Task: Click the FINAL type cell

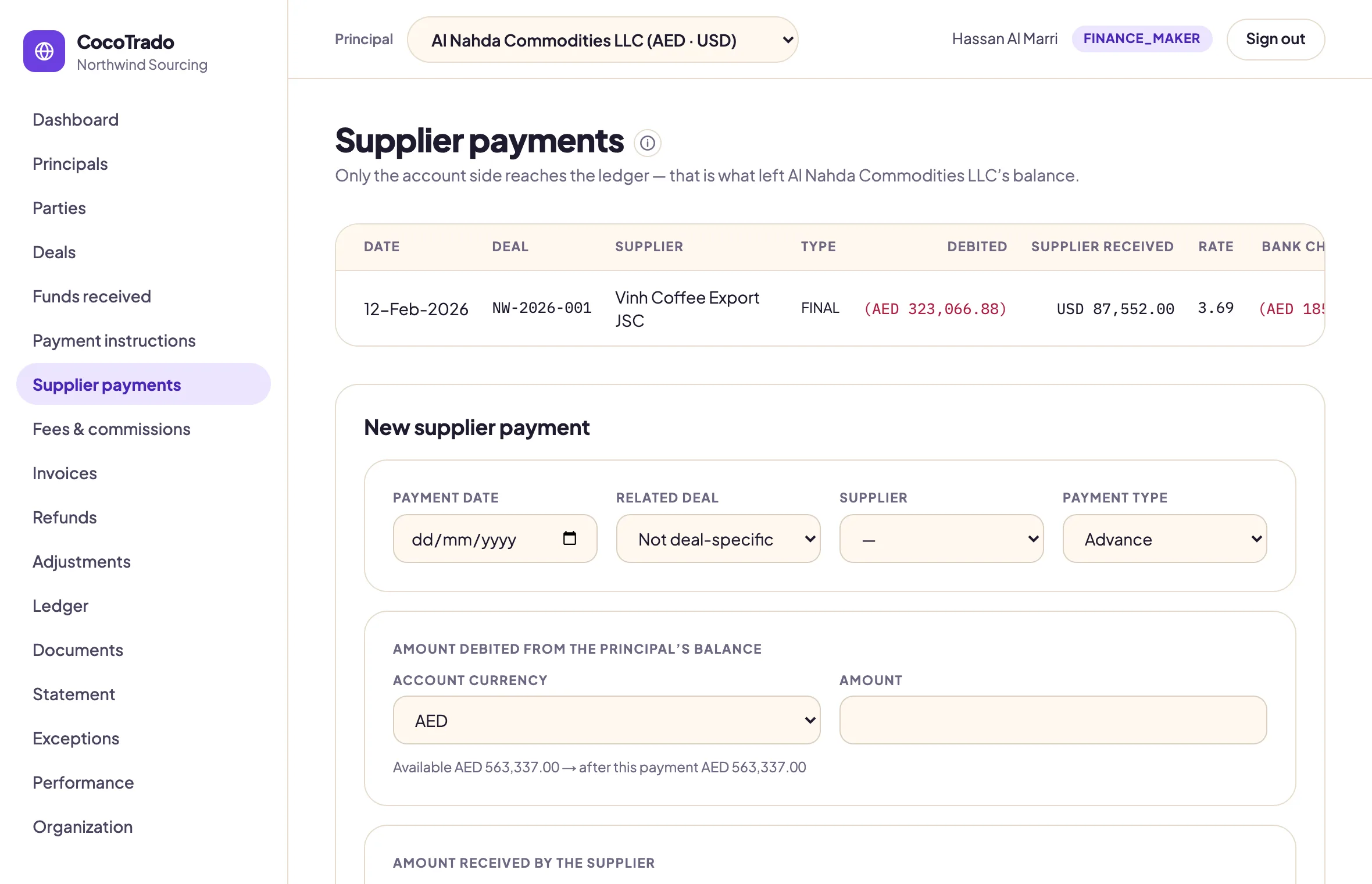Action: tap(820, 308)
